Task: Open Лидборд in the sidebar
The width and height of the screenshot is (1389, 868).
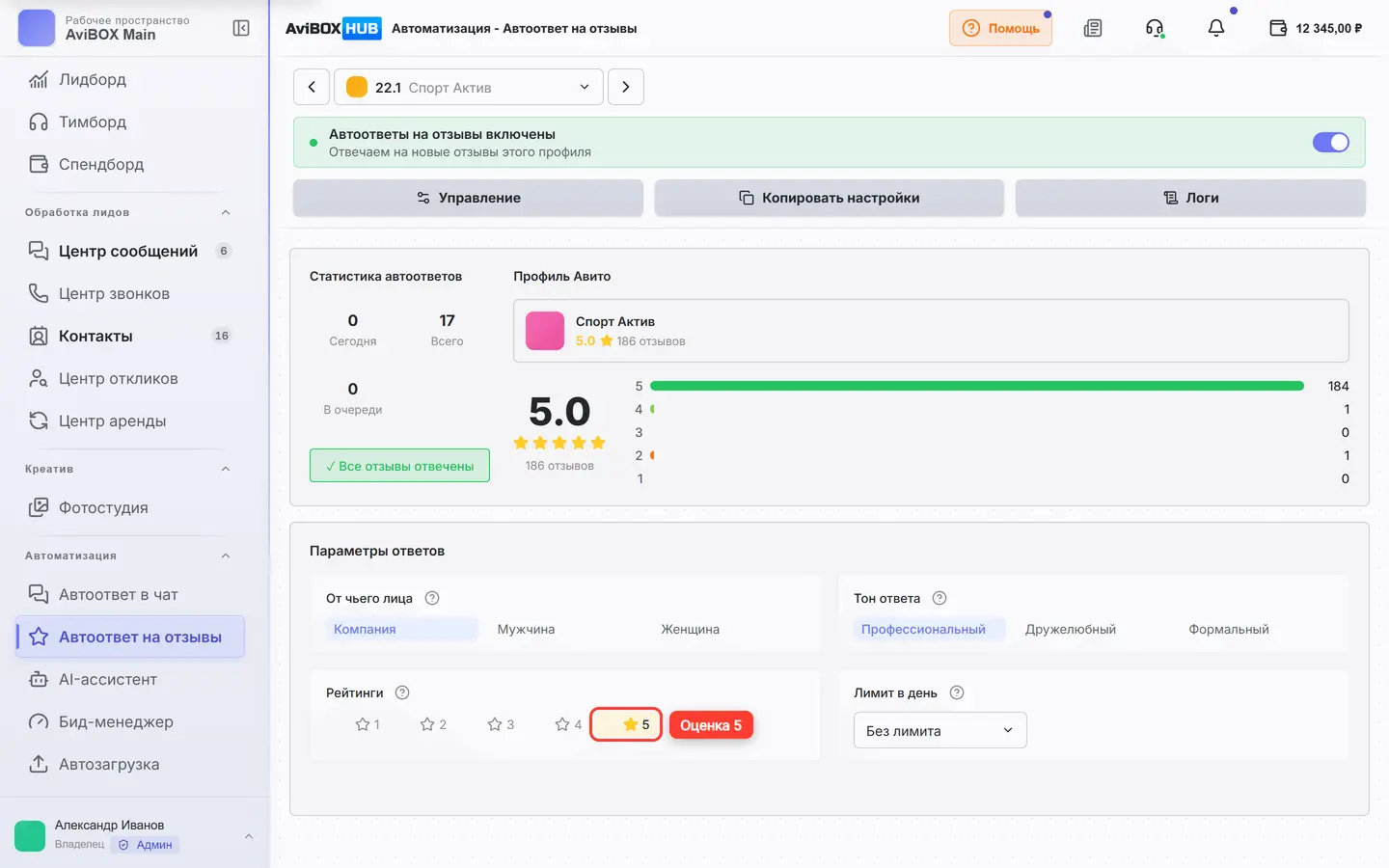Action: (130, 79)
